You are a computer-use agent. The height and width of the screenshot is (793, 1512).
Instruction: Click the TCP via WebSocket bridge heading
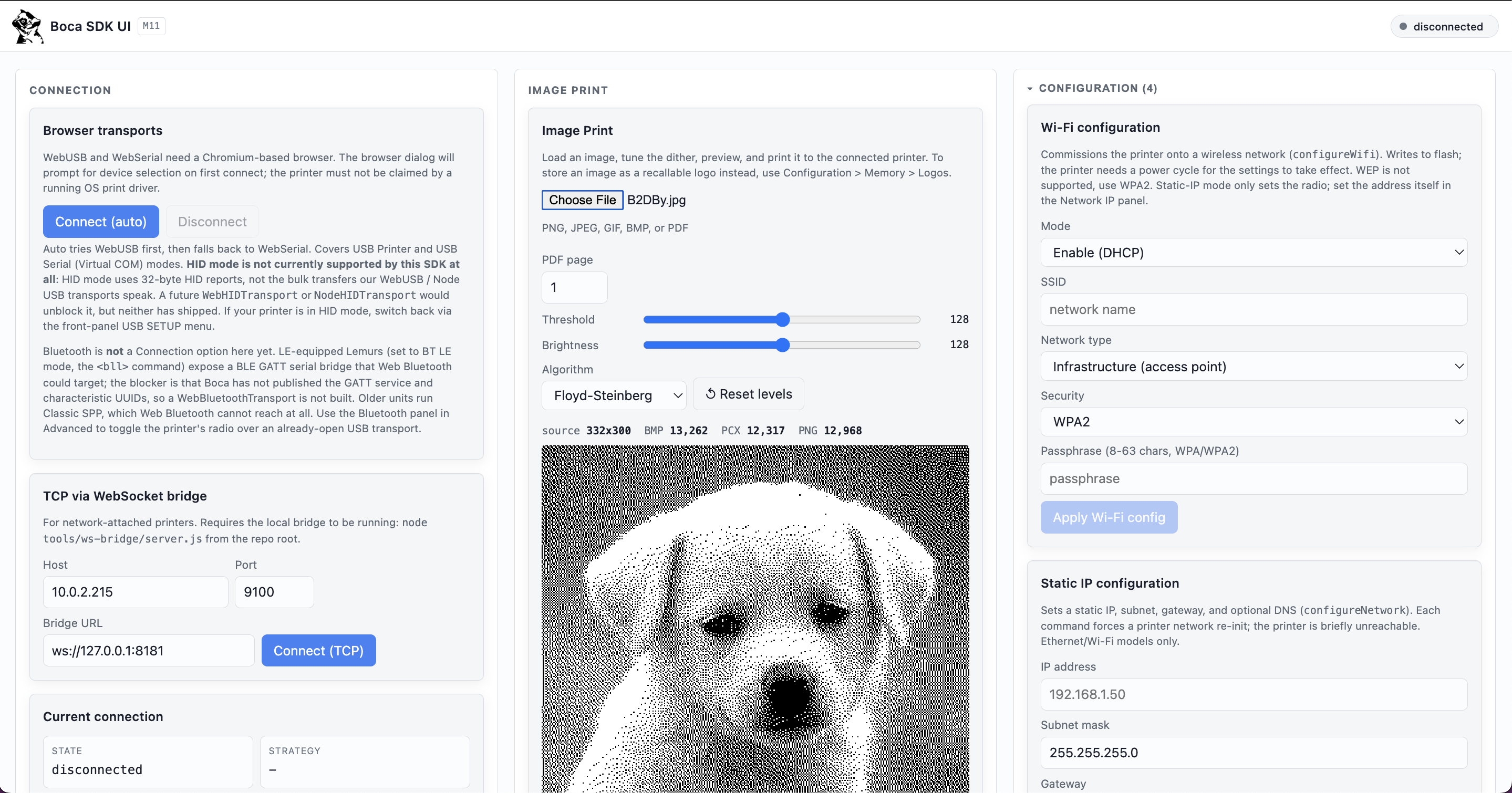[125, 496]
